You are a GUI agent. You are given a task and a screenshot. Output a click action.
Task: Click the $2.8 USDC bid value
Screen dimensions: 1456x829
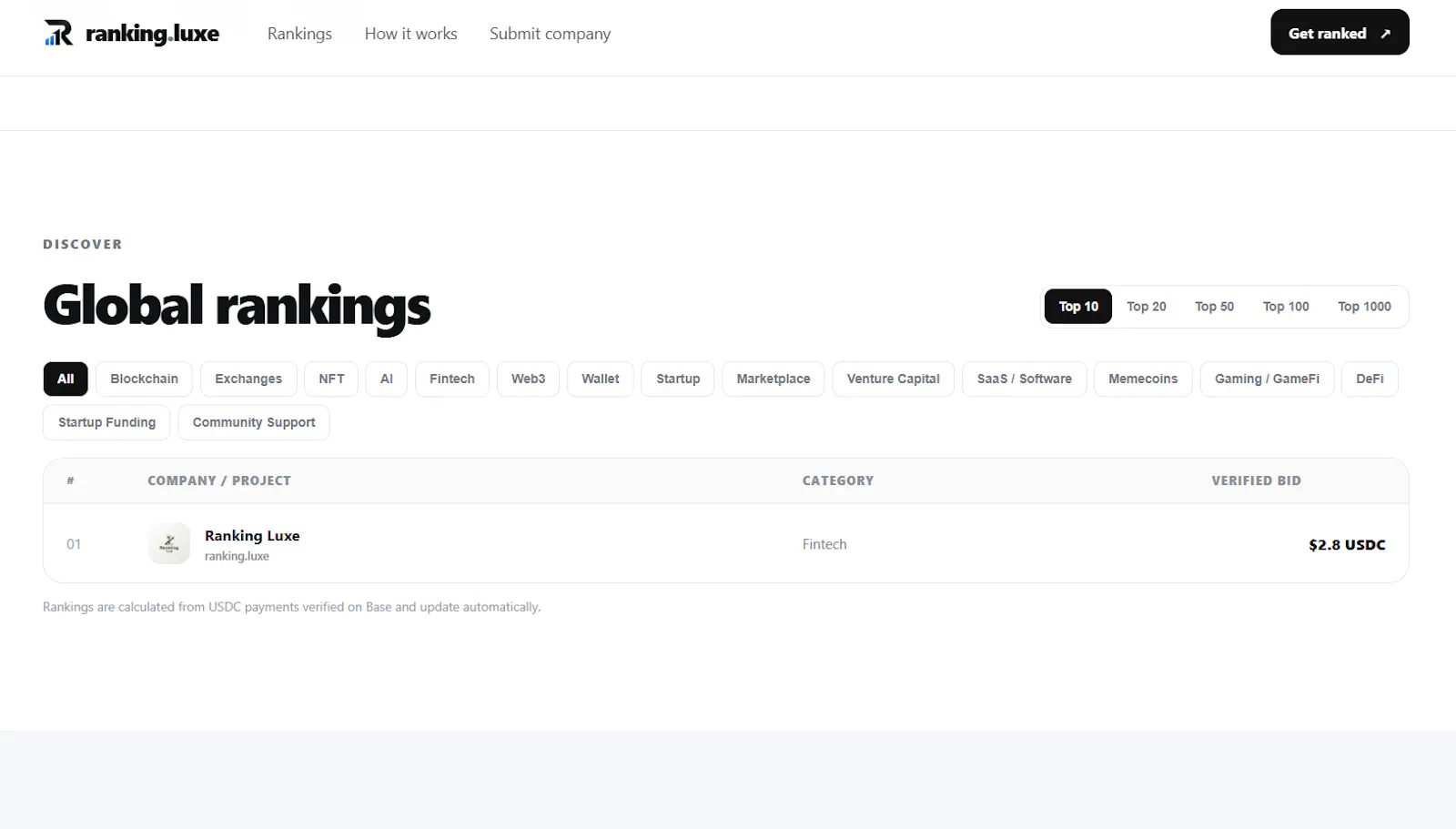tap(1347, 544)
